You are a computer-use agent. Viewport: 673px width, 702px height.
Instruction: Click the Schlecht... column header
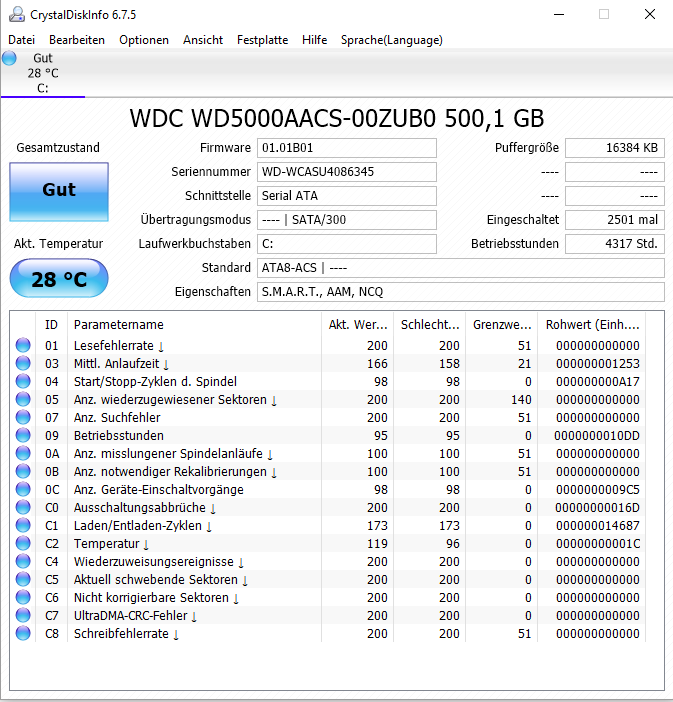(429, 325)
